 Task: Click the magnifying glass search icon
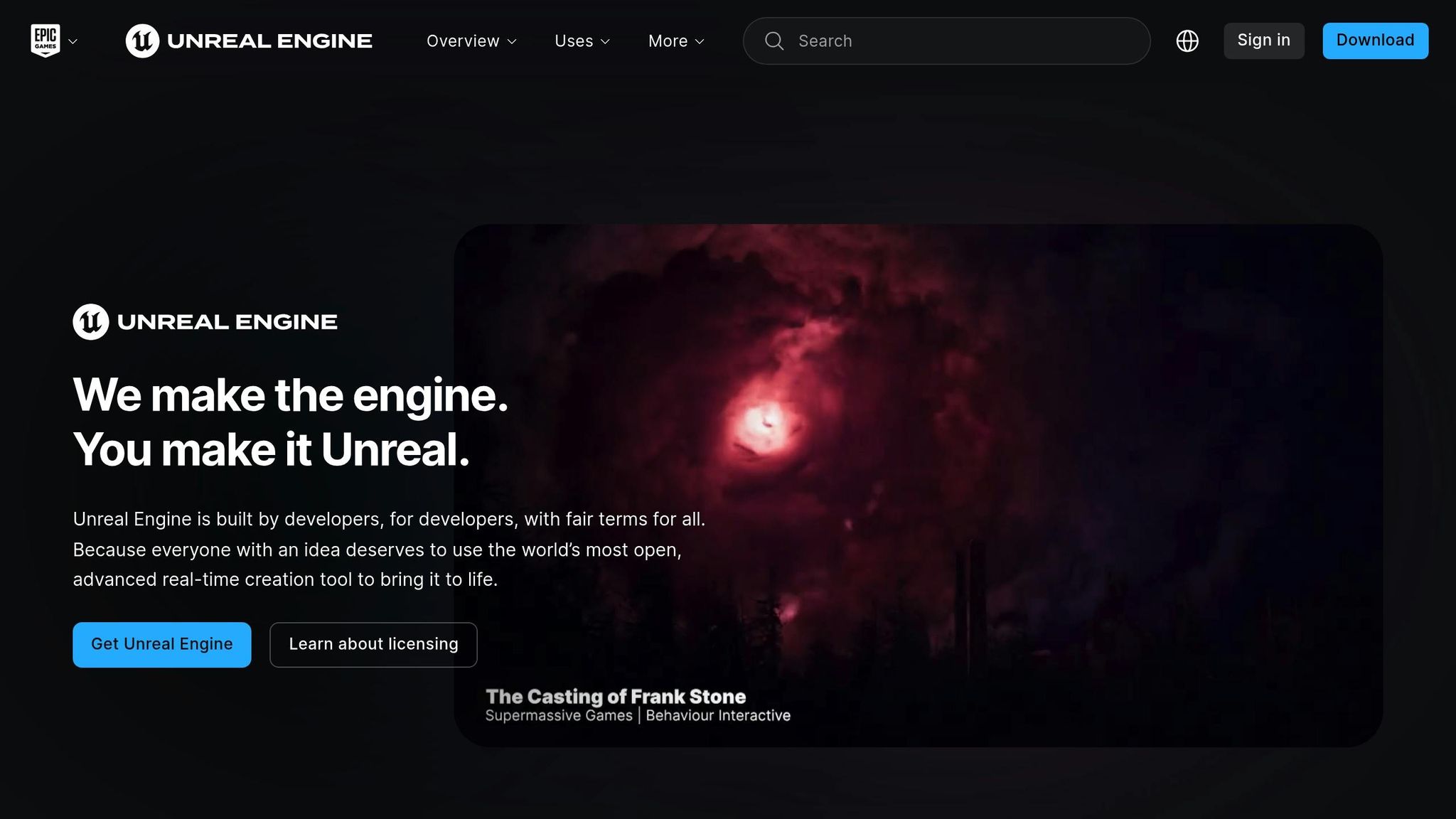(774, 41)
